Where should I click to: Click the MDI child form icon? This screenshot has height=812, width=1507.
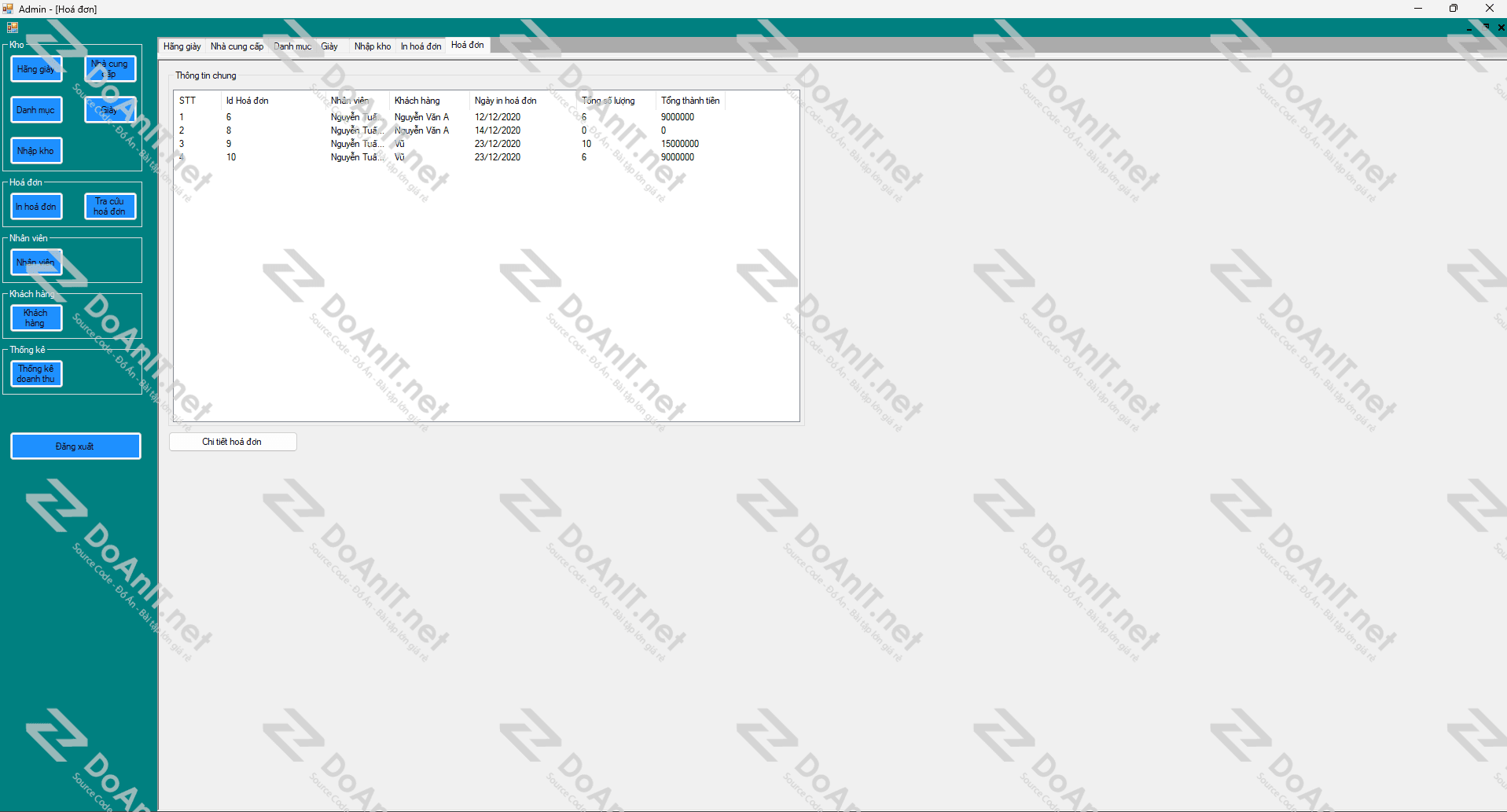[12, 28]
